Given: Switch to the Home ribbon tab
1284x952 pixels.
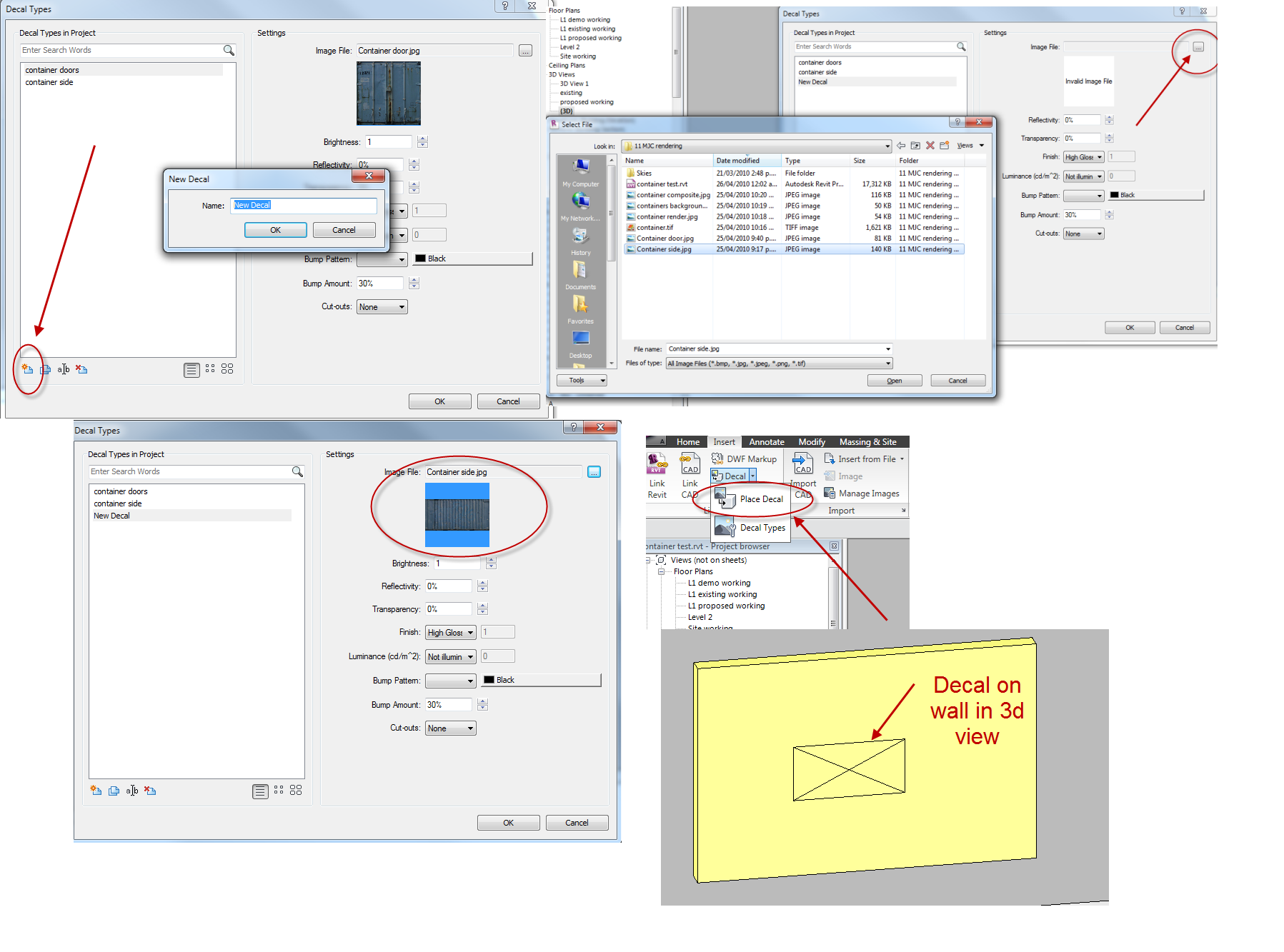Looking at the screenshot, I should point(688,442).
